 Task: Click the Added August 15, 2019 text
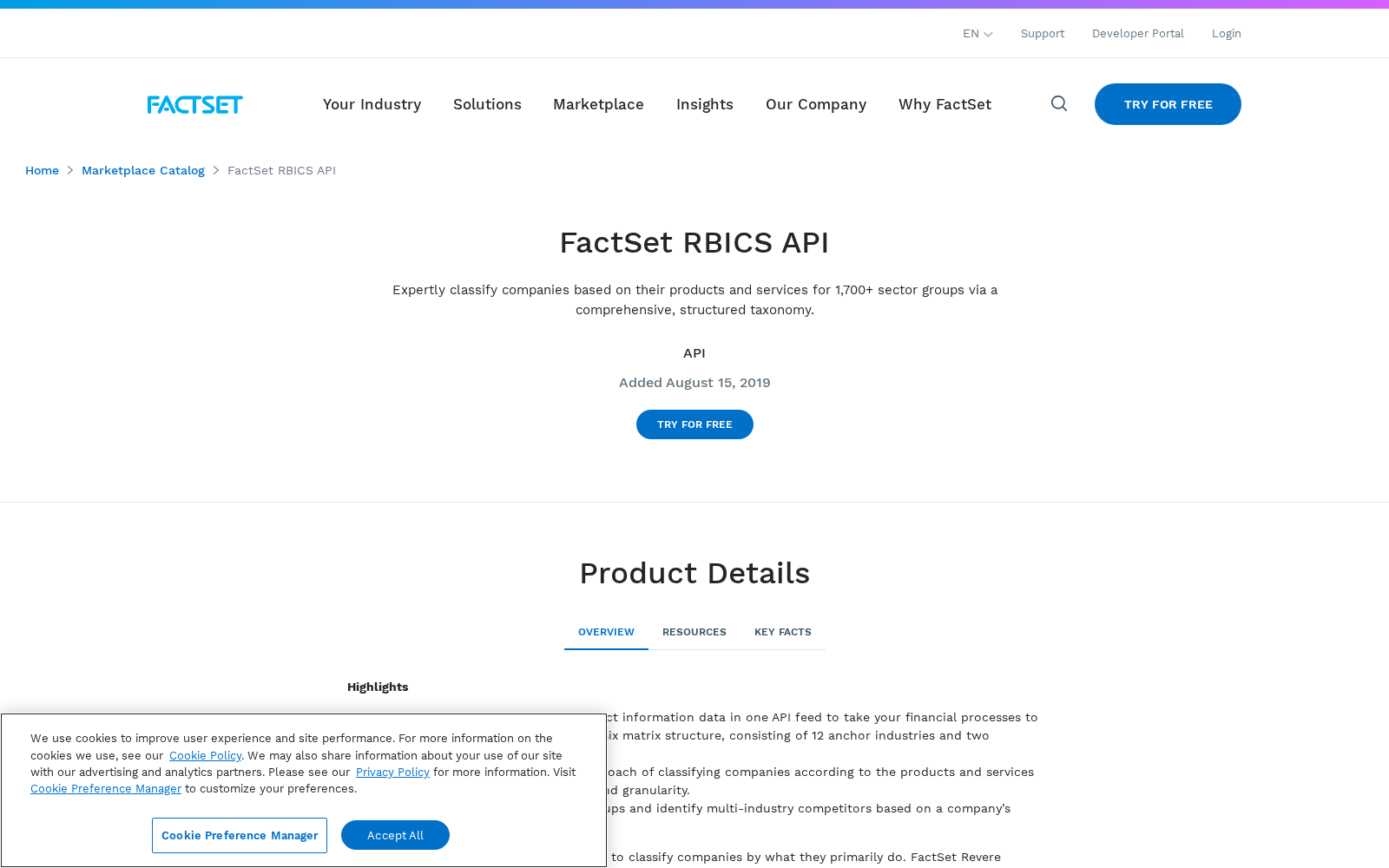pos(694,382)
